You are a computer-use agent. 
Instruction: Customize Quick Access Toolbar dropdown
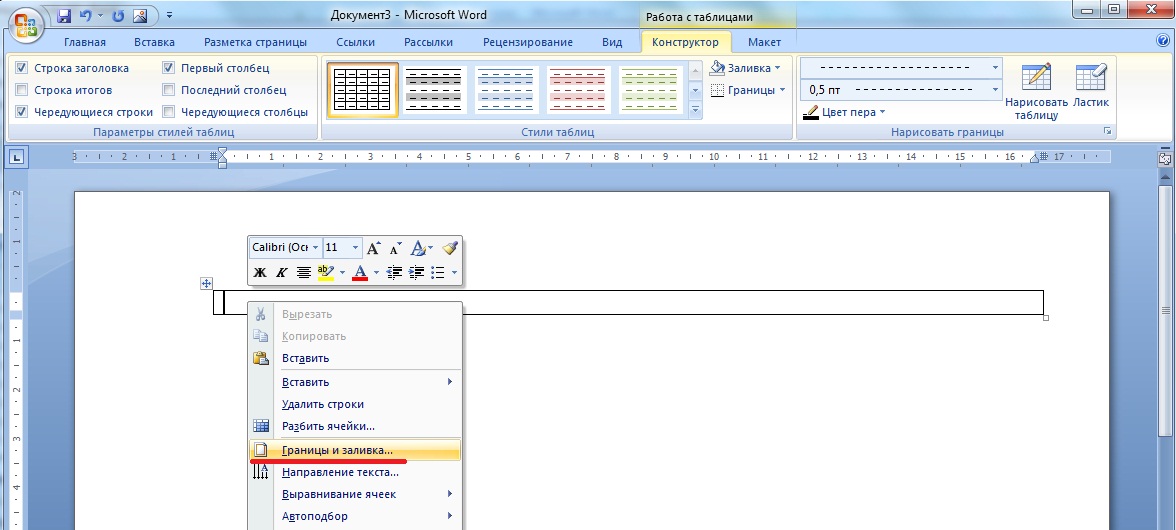click(170, 15)
